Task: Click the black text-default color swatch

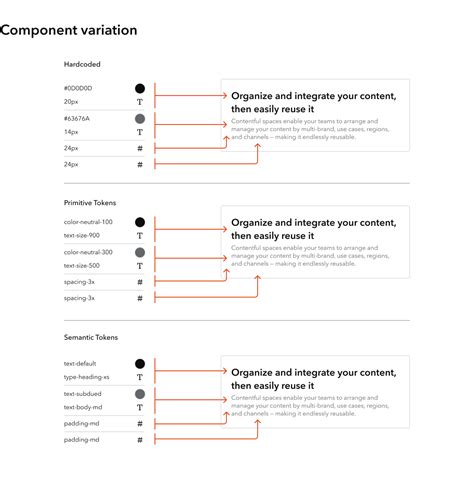Action: (140, 364)
